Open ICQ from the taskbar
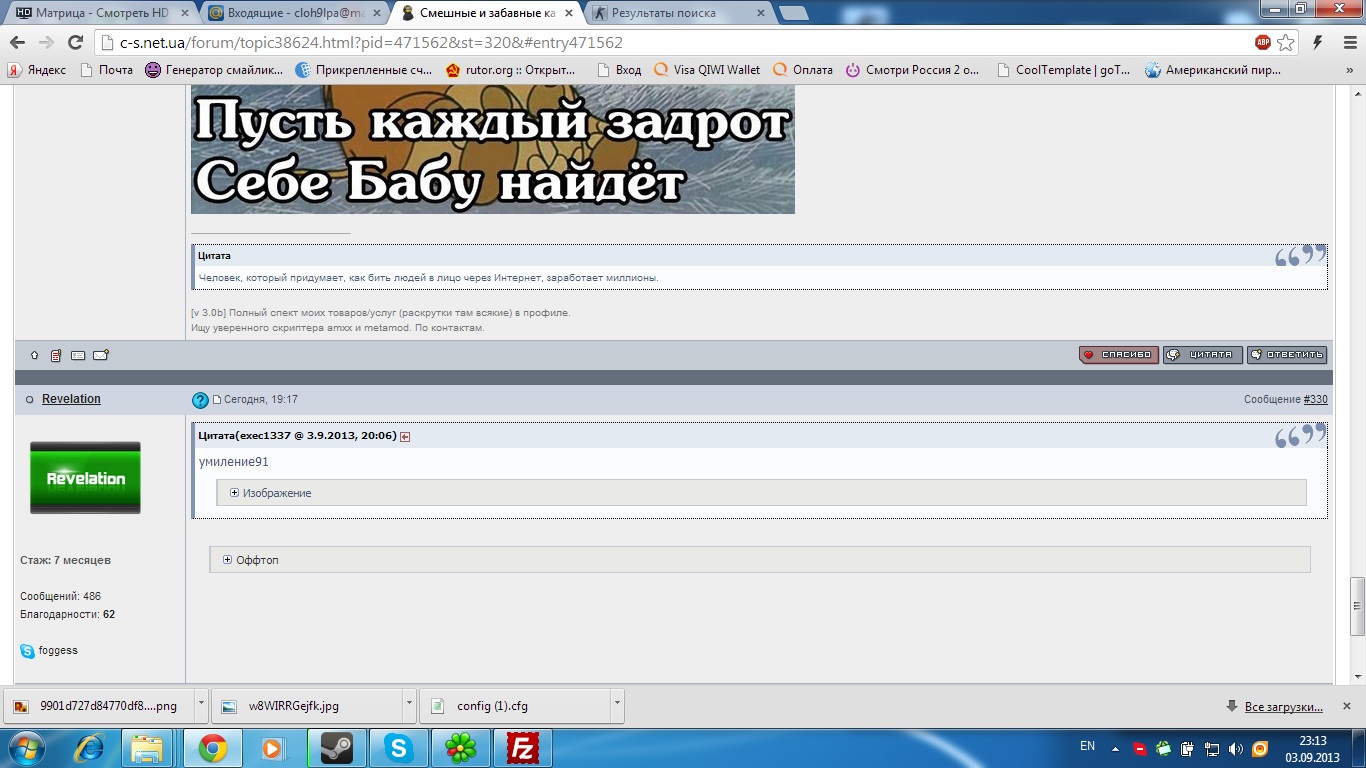The image size is (1366, 768). [460, 748]
